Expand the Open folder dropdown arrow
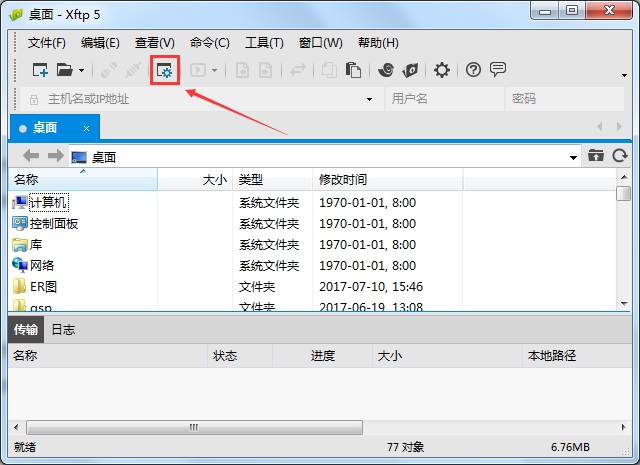640x465 pixels. 81,71
